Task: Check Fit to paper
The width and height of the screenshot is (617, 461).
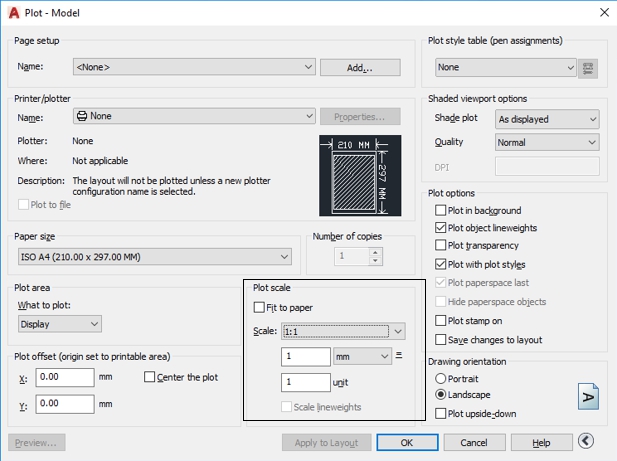Action: click(x=259, y=307)
